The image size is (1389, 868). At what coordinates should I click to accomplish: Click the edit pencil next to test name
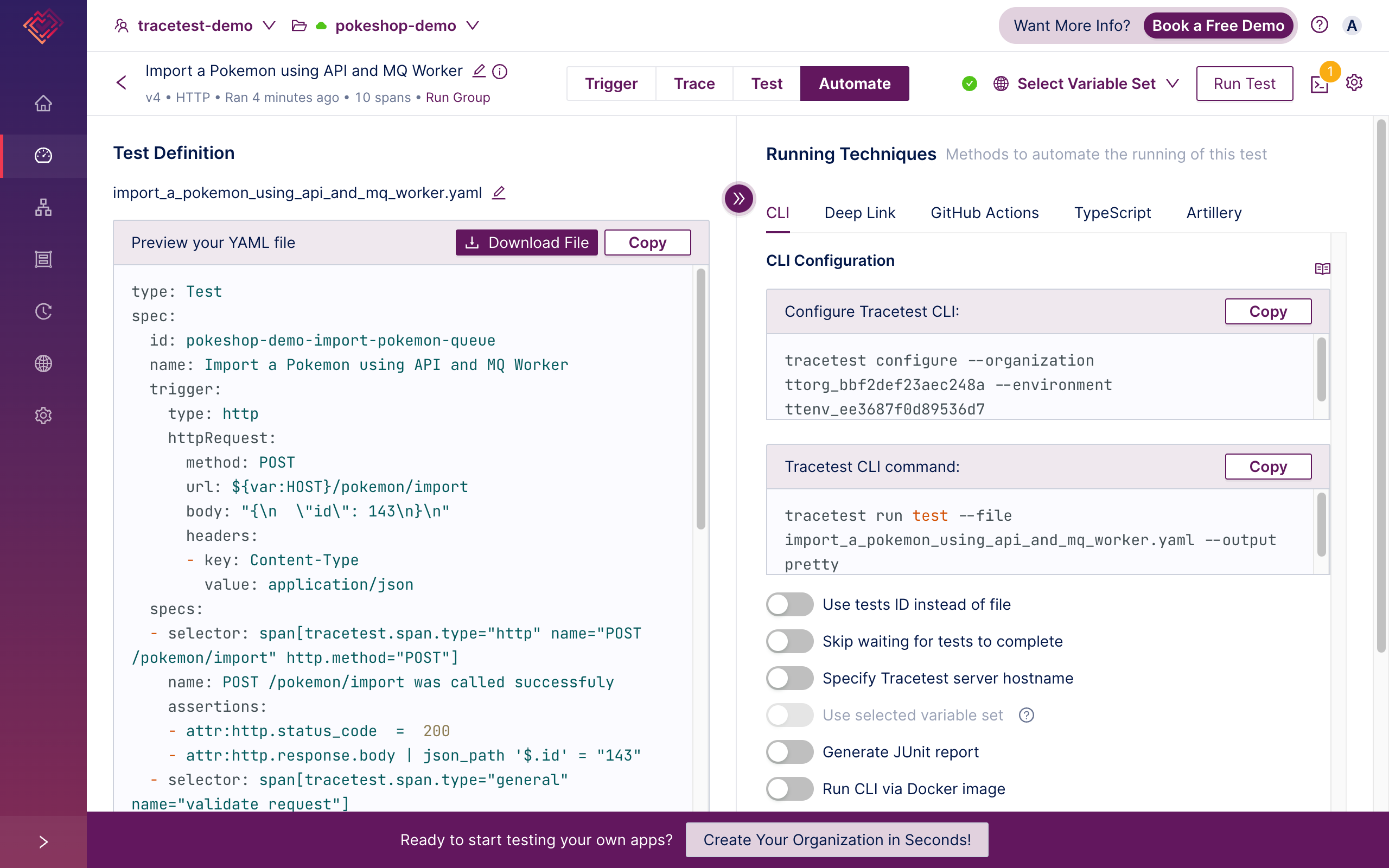479,71
